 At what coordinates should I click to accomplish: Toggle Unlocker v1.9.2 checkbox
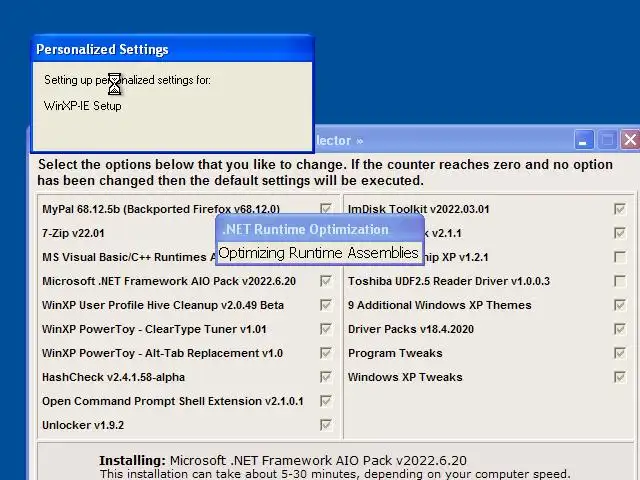tap(326, 425)
